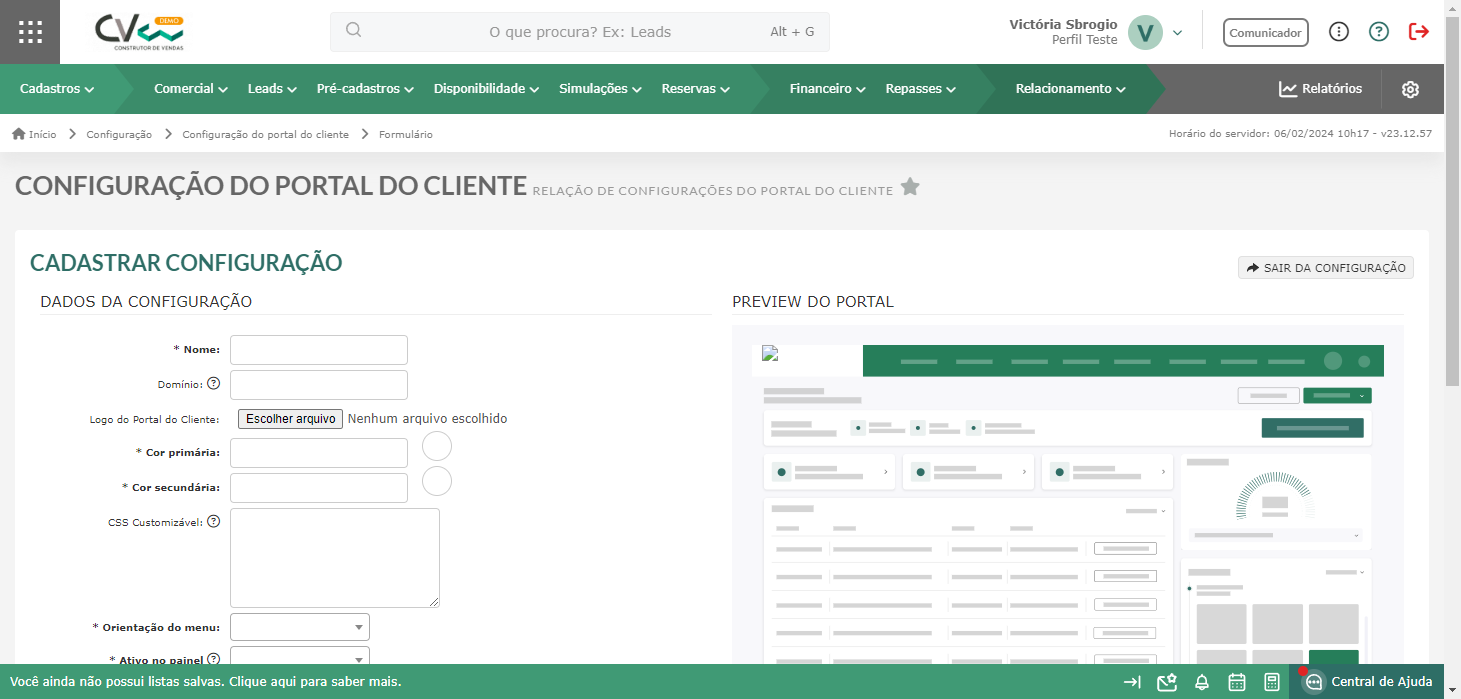Focus the Cor primária text field
Viewport: 1461px width, 699px height.
319,453
